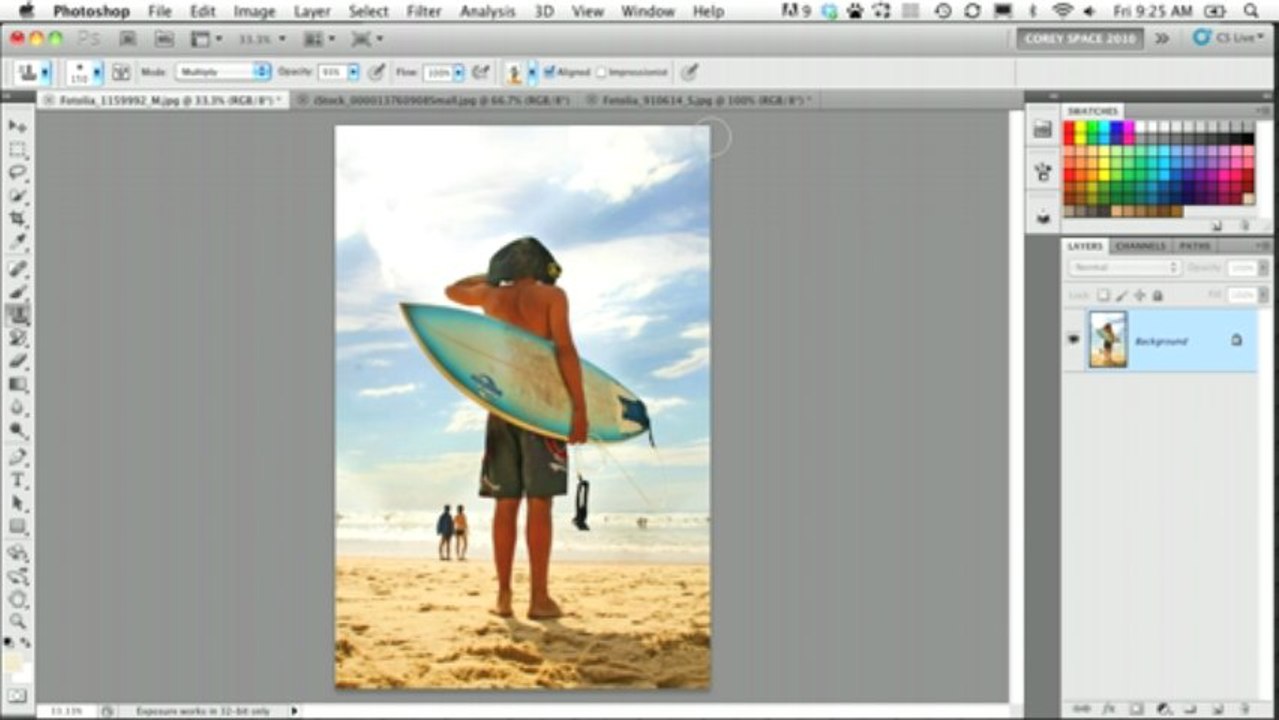The width and height of the screenshot is (1279, 720).
Task: Toggle Lock transparent pixels in Layers panel
Action: pyautogui.click(x=1103, y=295)
